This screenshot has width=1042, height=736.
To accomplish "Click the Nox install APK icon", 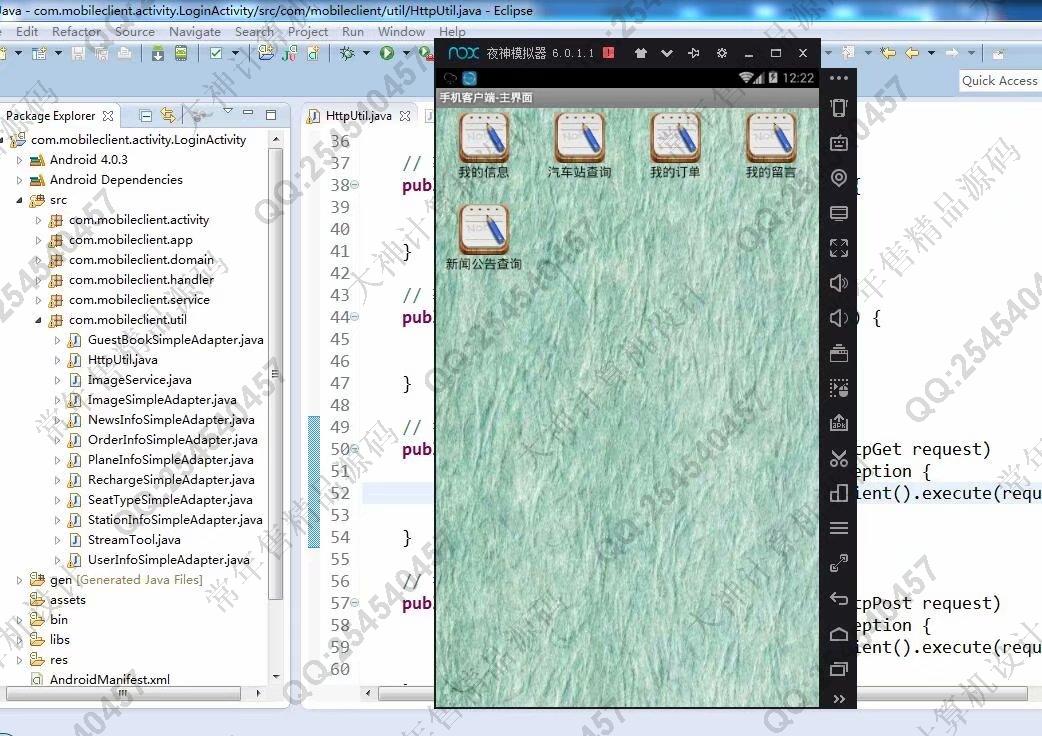I will 839,422.
